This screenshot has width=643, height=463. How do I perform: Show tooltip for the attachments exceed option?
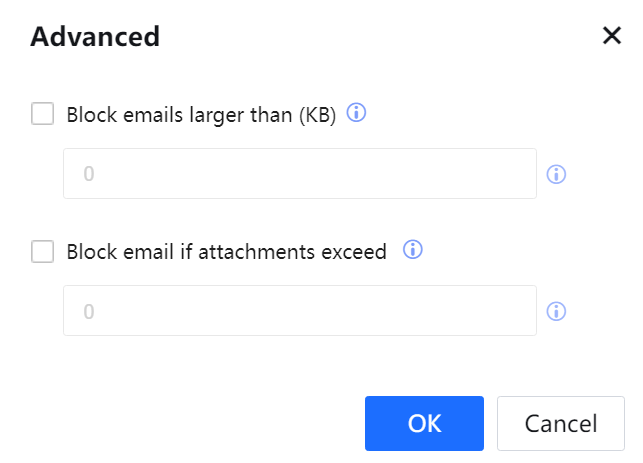412,251
